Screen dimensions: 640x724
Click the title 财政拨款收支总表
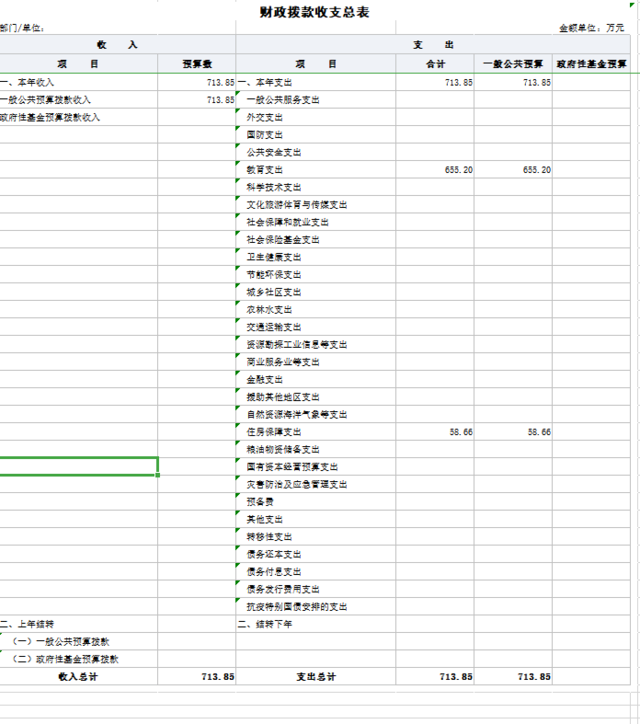coord(314,12)
